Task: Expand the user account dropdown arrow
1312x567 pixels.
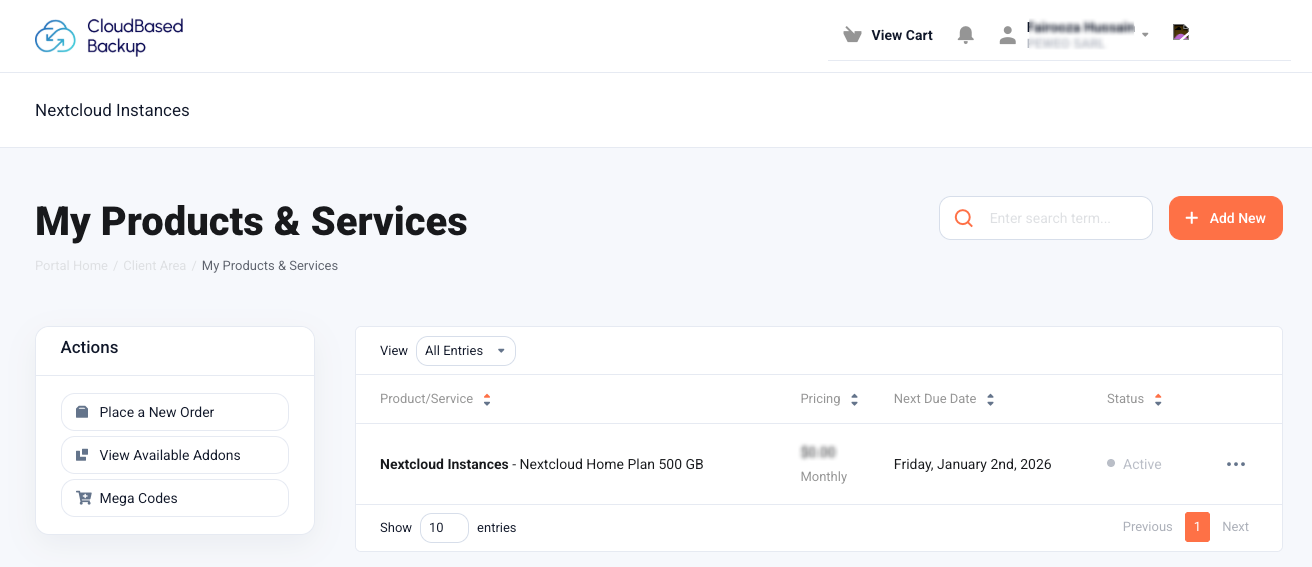Action: point(1145,35)
